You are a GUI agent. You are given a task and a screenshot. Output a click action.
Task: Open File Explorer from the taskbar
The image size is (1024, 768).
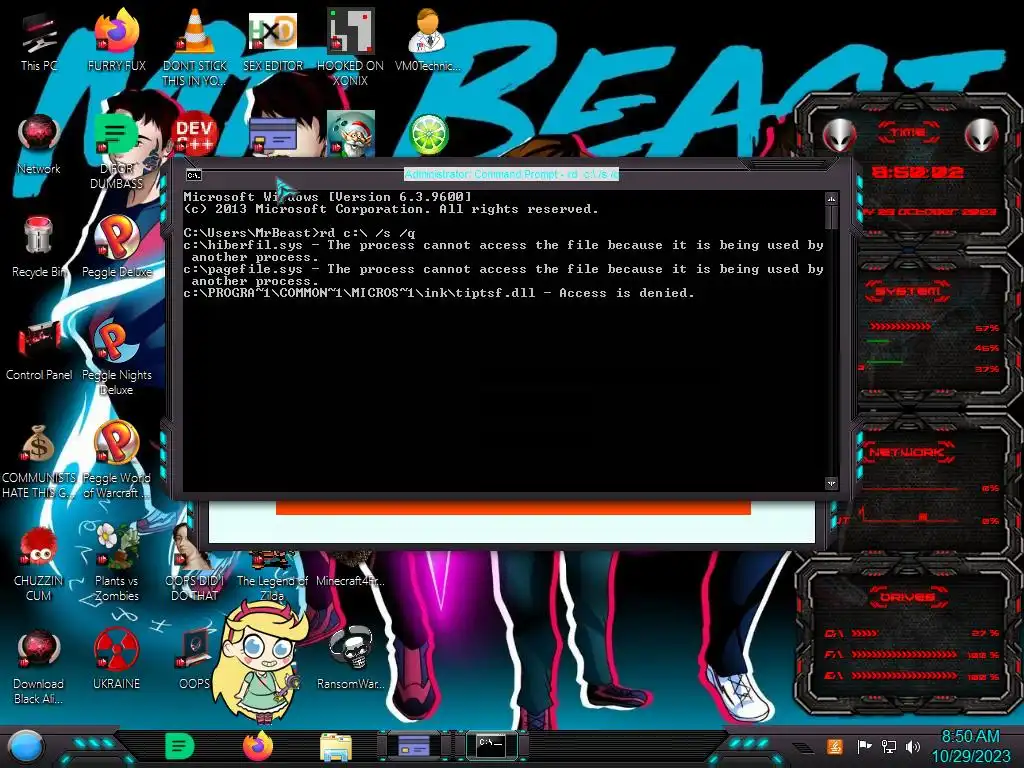(336, 746)
